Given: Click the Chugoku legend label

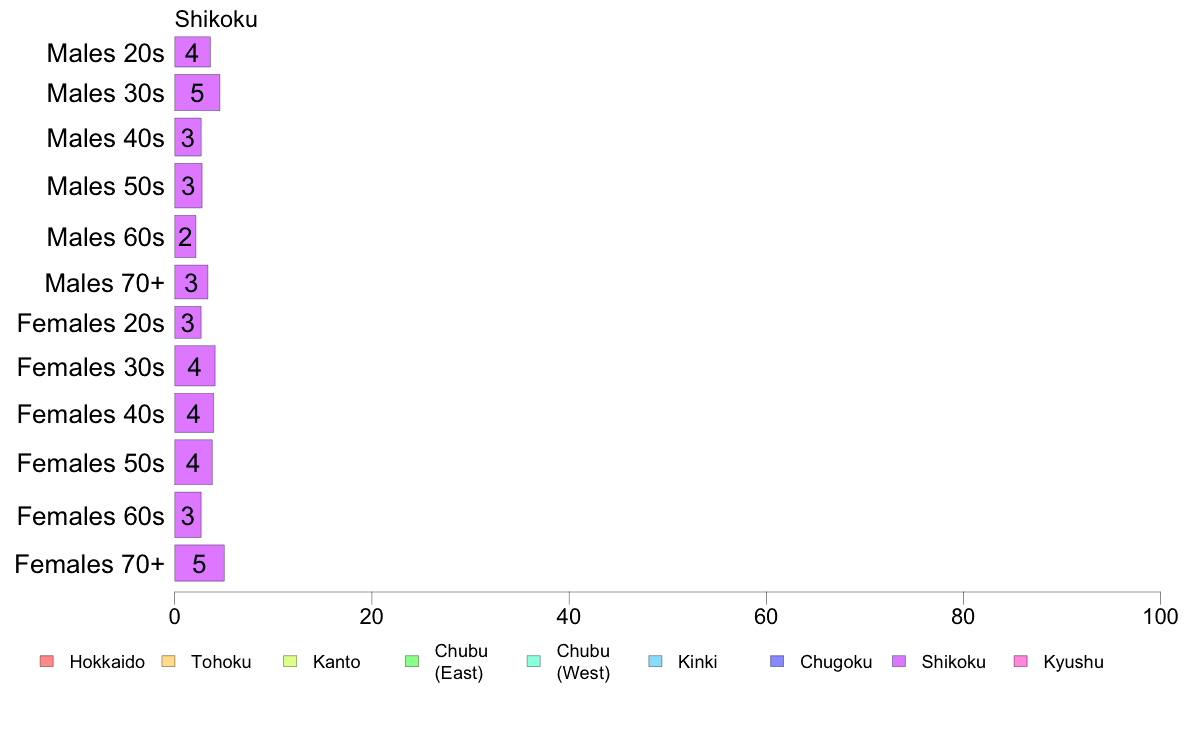Looking at the screenshot, I should 836,662.
